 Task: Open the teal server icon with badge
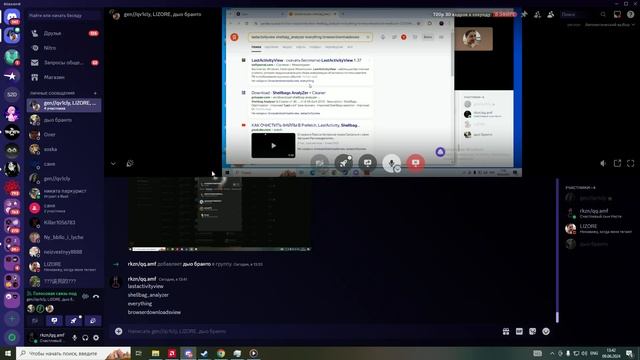pyautogui.click(x=12, y=56)
